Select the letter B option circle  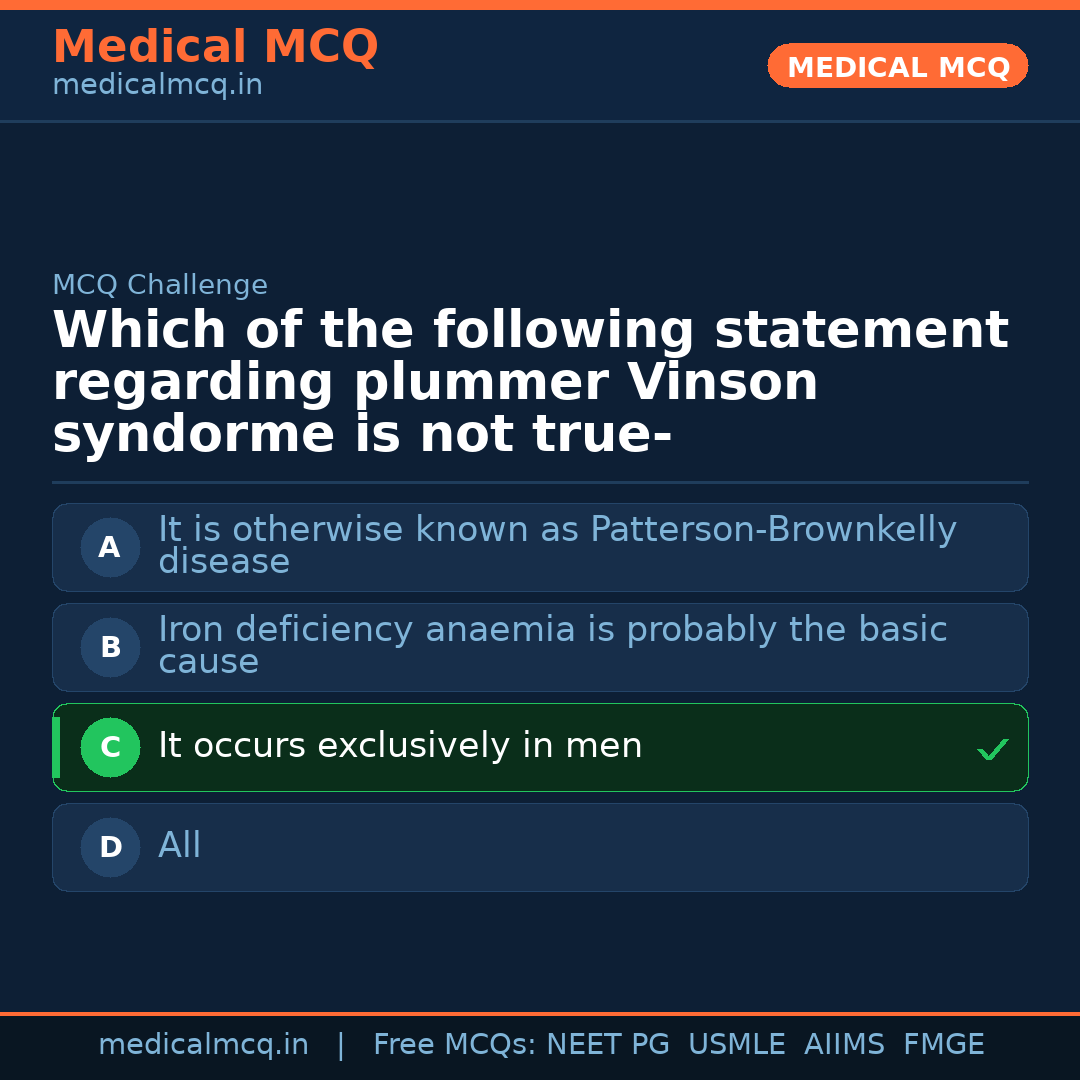(110, 647)
